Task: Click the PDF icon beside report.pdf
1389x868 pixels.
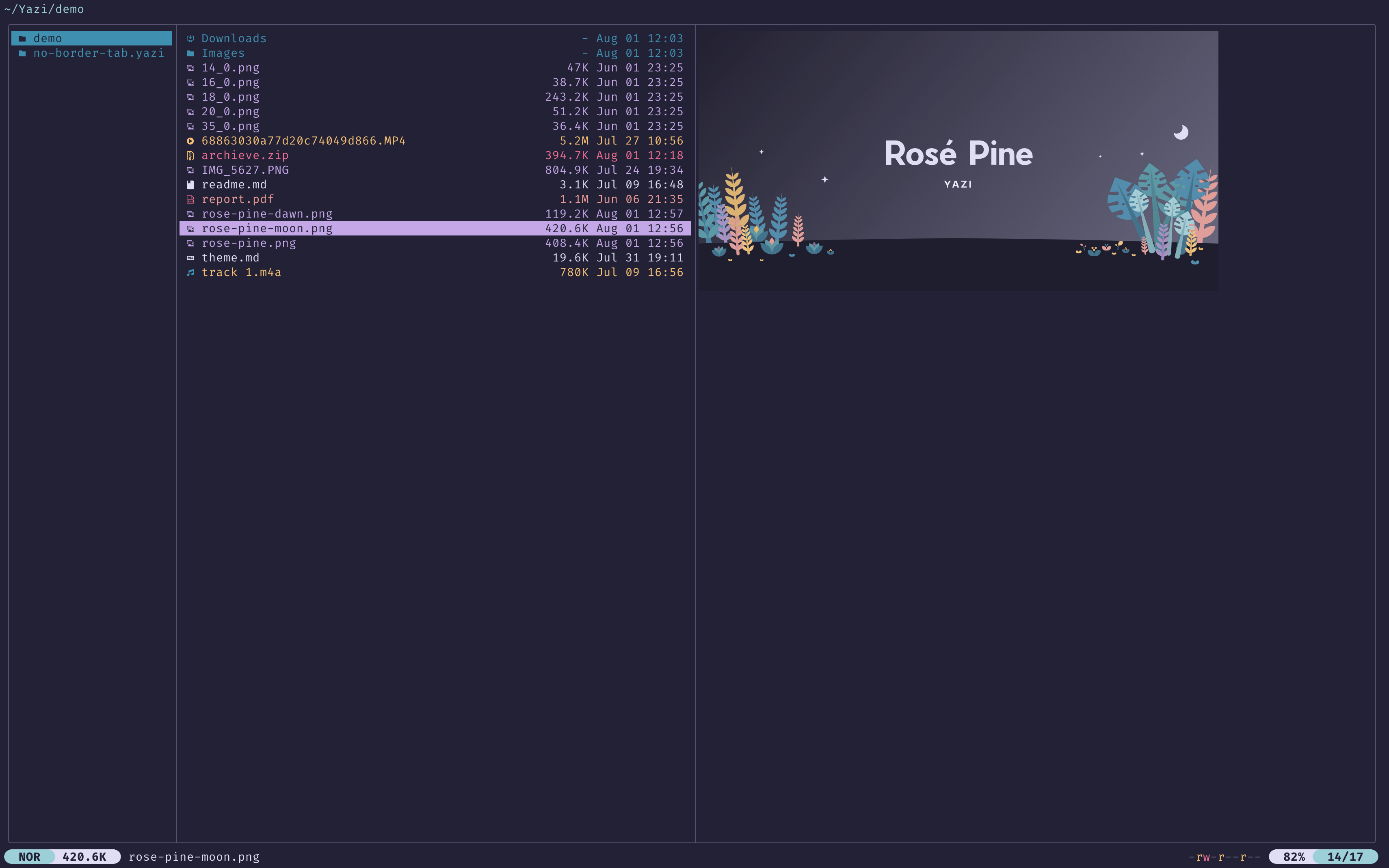Action: [x=190, y=199]
